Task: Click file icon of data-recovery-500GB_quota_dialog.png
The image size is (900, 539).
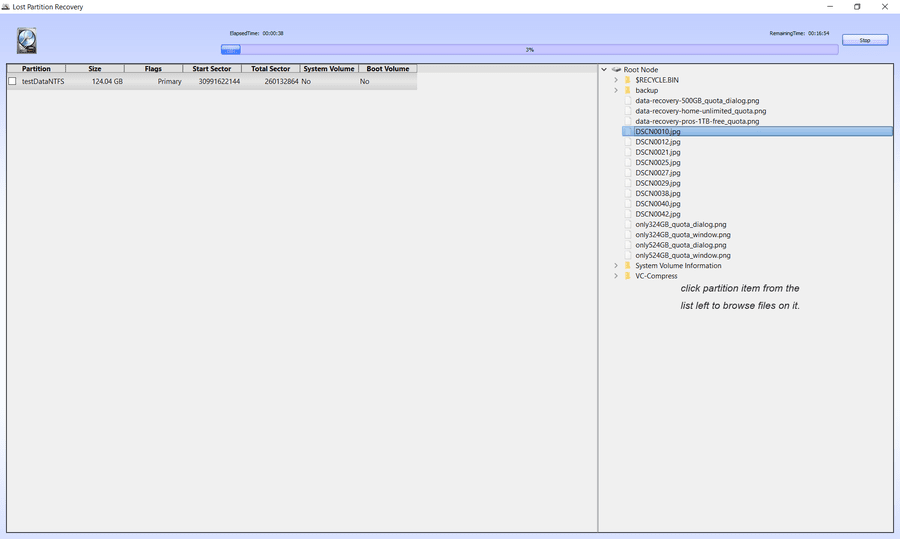Action: (x=628, y=100)
